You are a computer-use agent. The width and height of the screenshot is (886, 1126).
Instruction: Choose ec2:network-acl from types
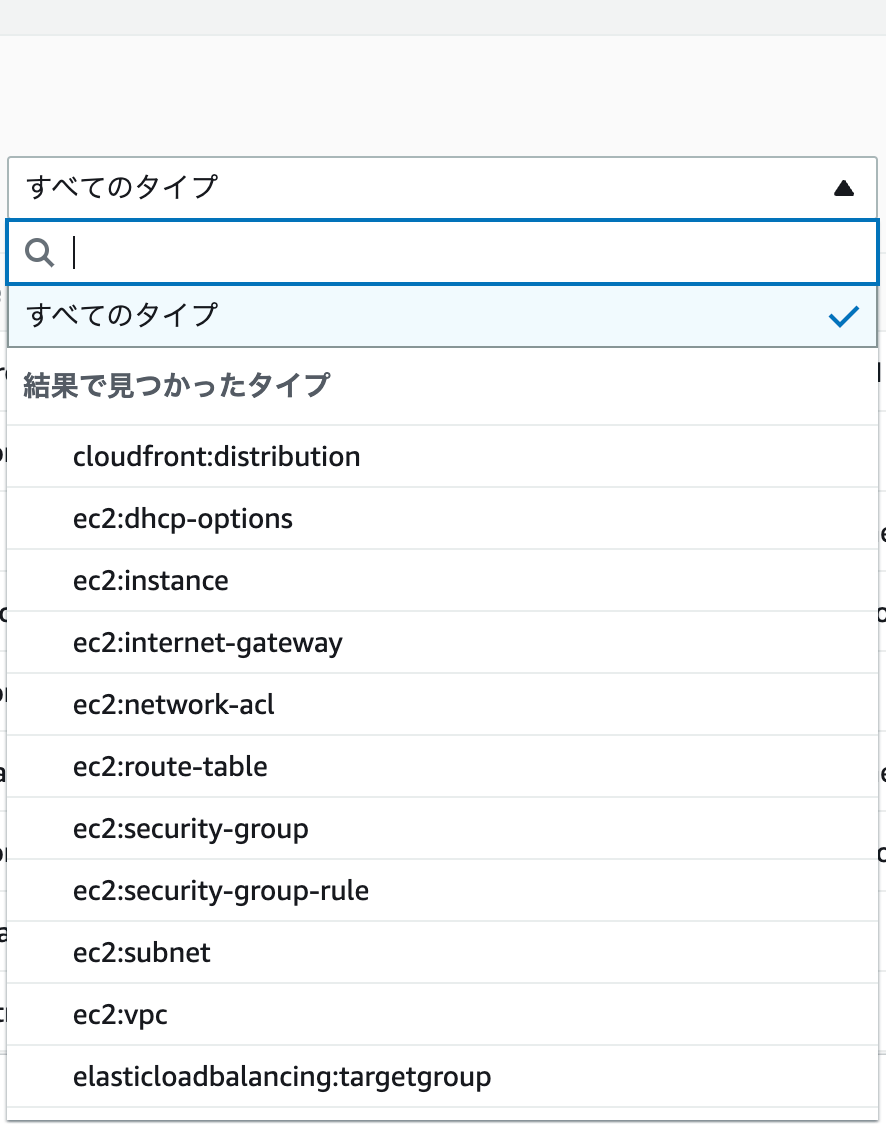(442, 704)
